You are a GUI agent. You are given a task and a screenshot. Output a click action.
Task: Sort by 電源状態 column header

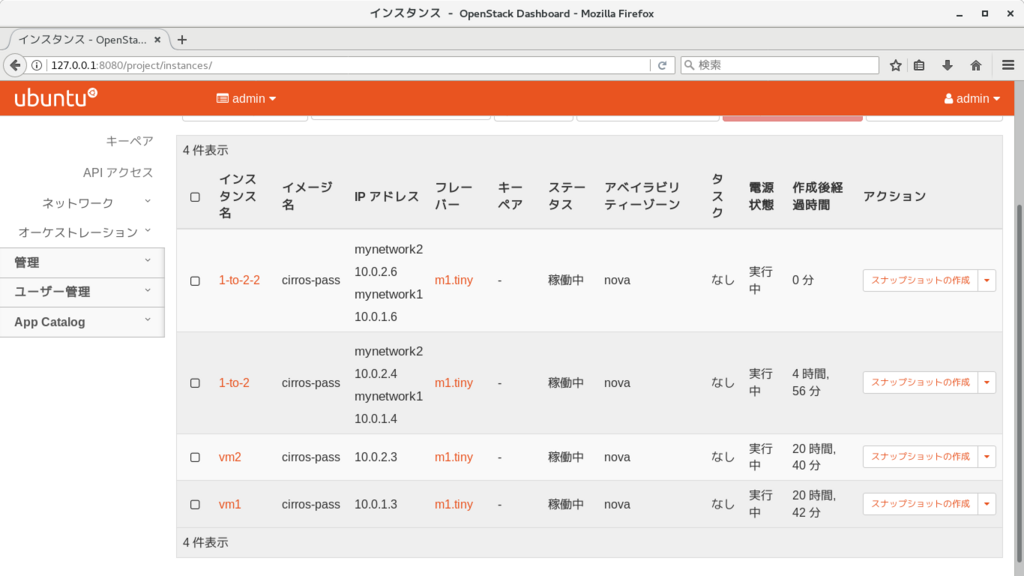tap(761, 196)
